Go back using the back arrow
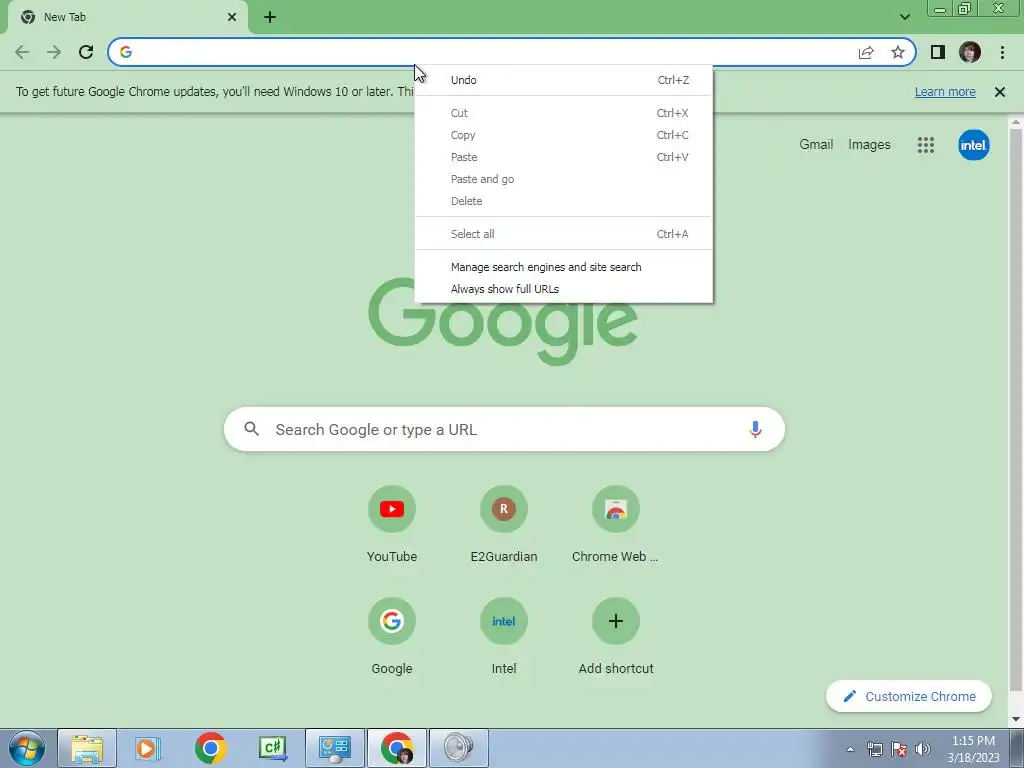 pyautogui.click(x=22, y=52)
